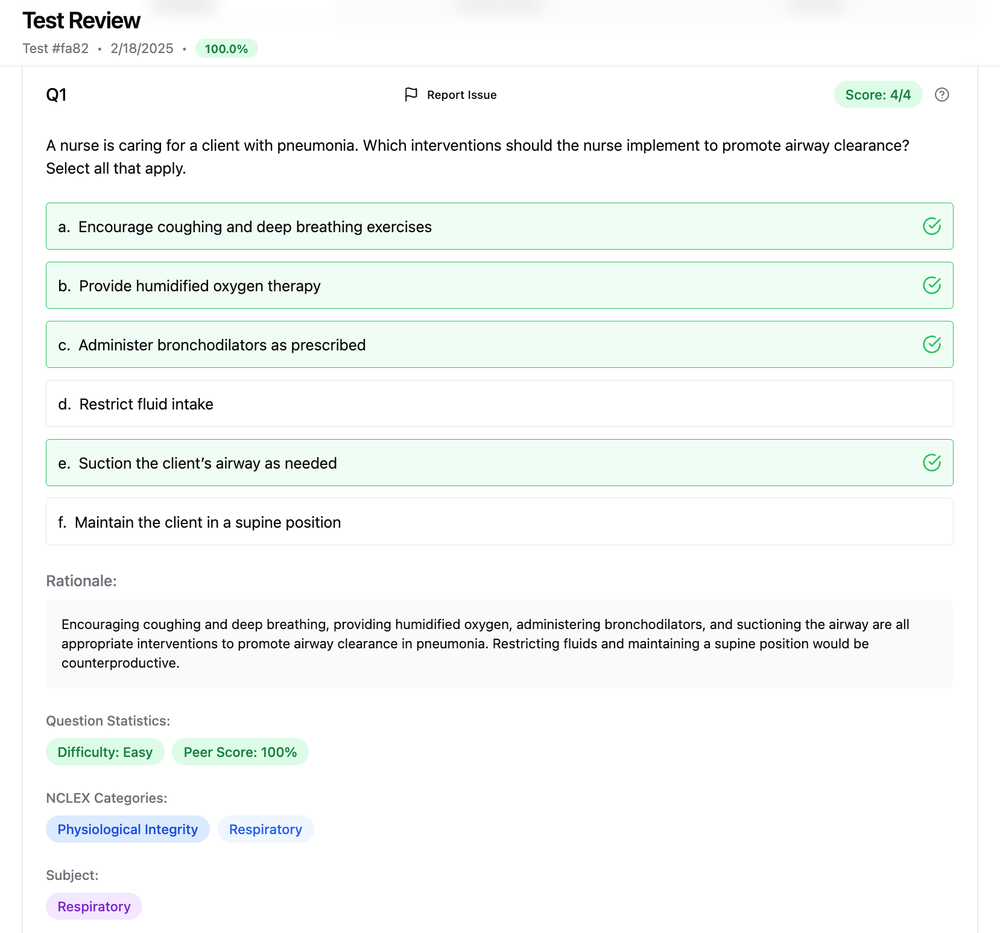Image resolution: width=1000 pixels, height=933 pixels.
Task: Click the Report Issue link text
Action: [x=460, y=94]
